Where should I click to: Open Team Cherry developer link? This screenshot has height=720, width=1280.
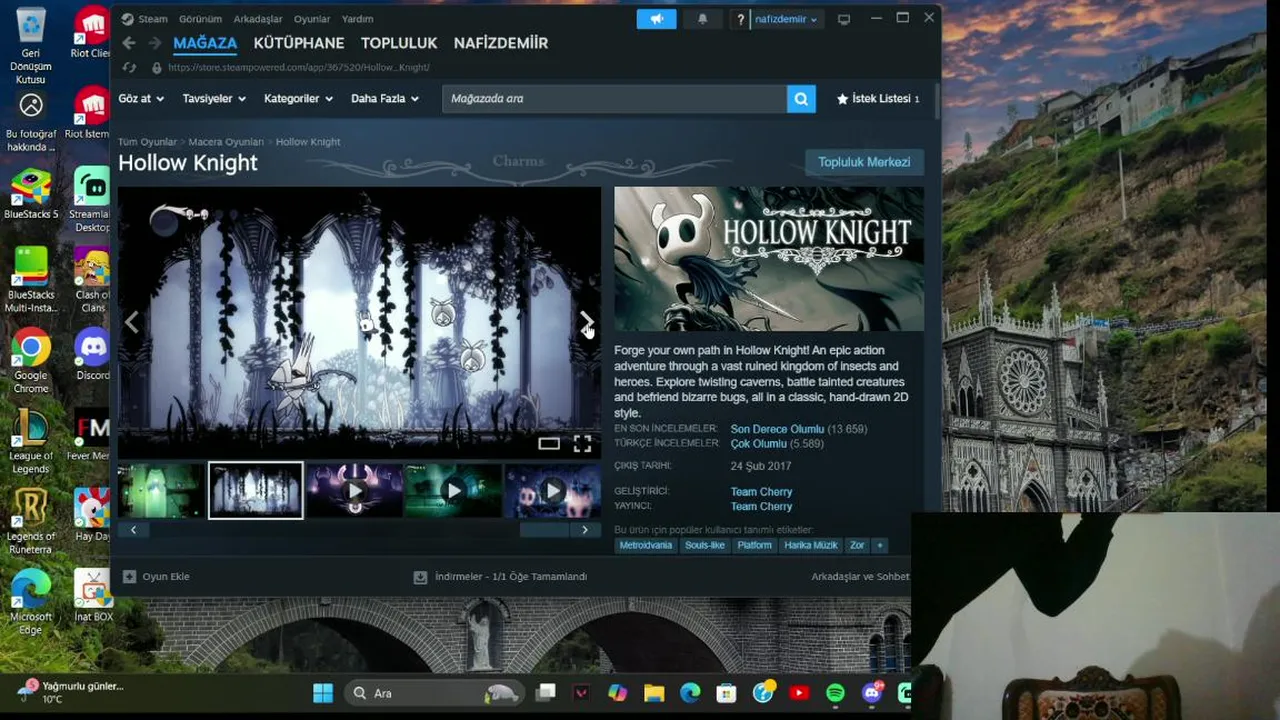coord(761,492)
